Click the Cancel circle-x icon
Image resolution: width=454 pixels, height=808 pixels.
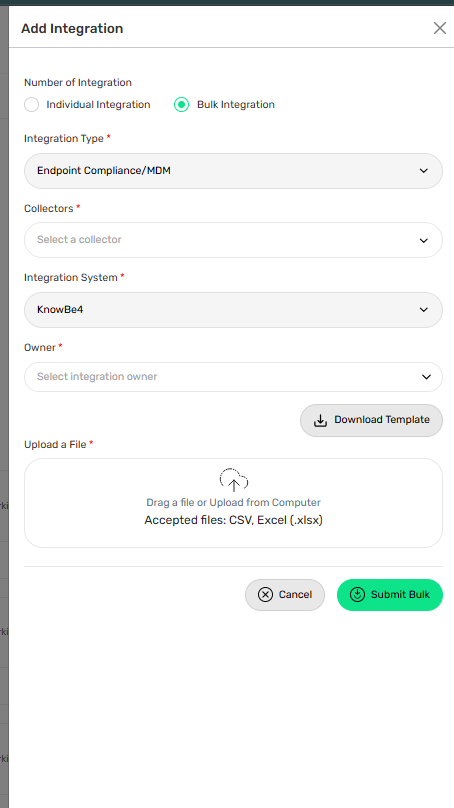tap(265, 595)
